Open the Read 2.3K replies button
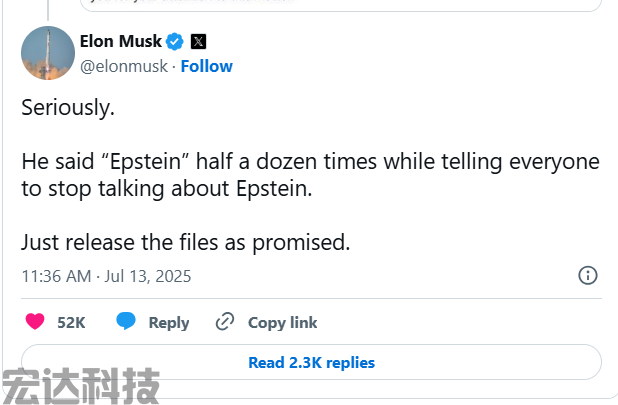The height and width of the screenshot is (405, 618). click(311, 362)
